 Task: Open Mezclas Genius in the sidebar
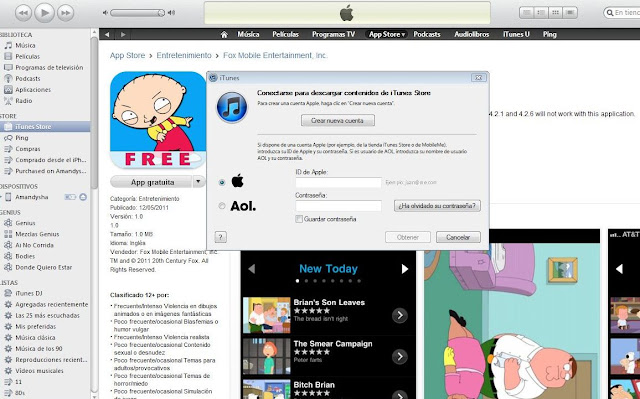(37, 234)
